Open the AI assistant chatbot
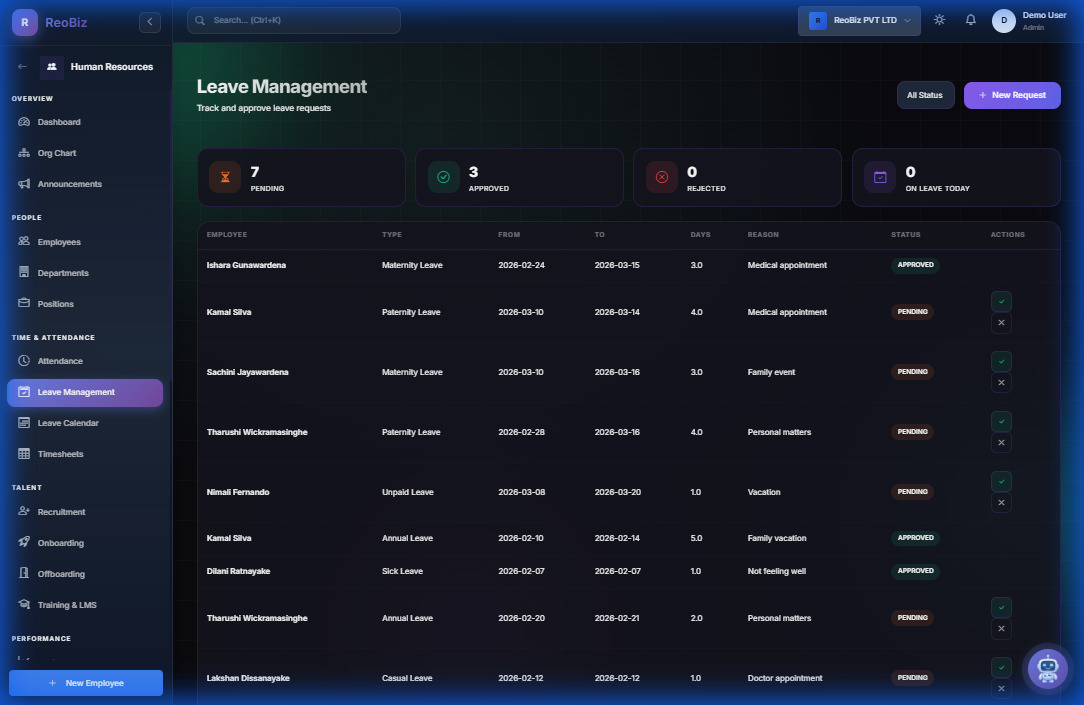The height and width of the screenshot is (705, 1084). 1047,668
